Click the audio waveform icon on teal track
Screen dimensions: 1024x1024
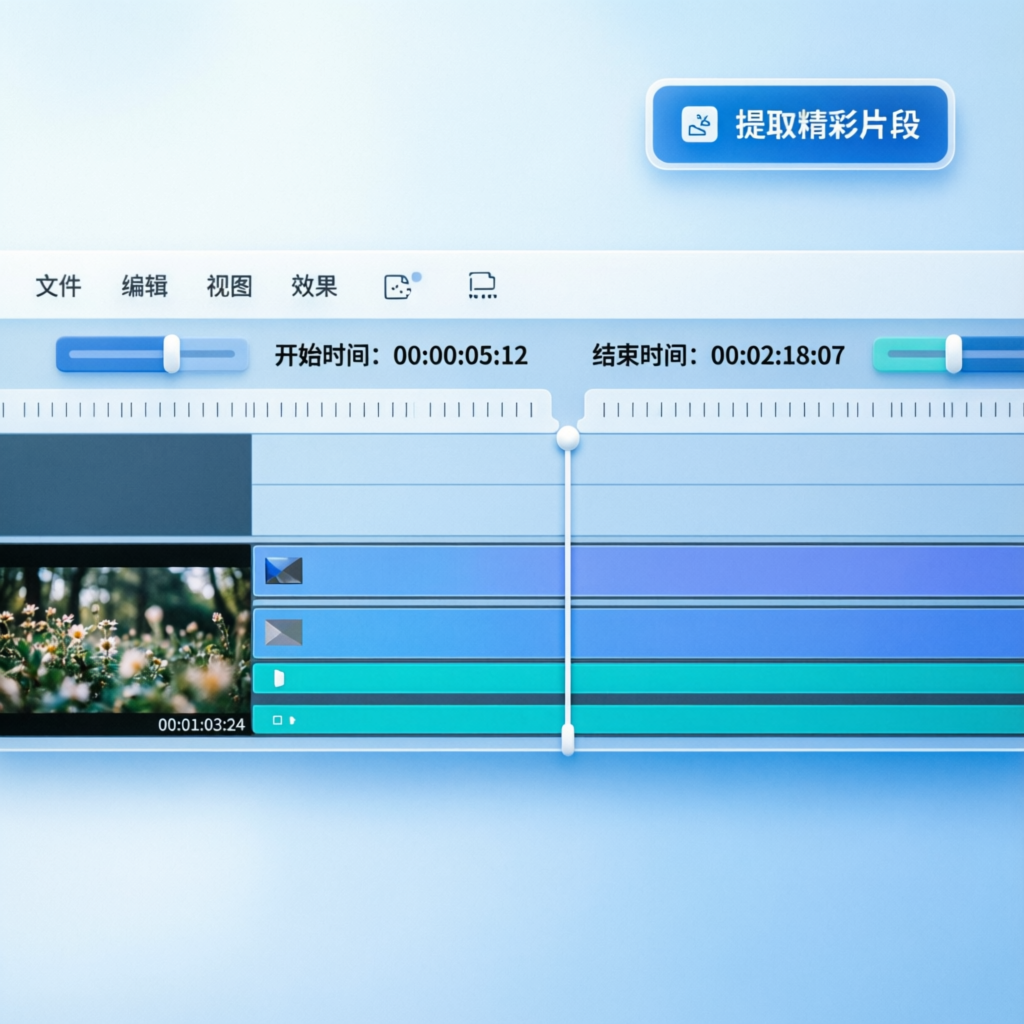(x=281, y=679)
